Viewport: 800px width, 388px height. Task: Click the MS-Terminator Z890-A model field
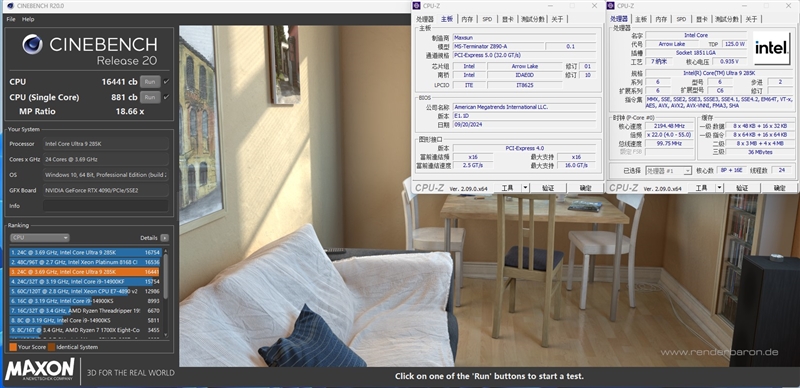click(497, 46)
